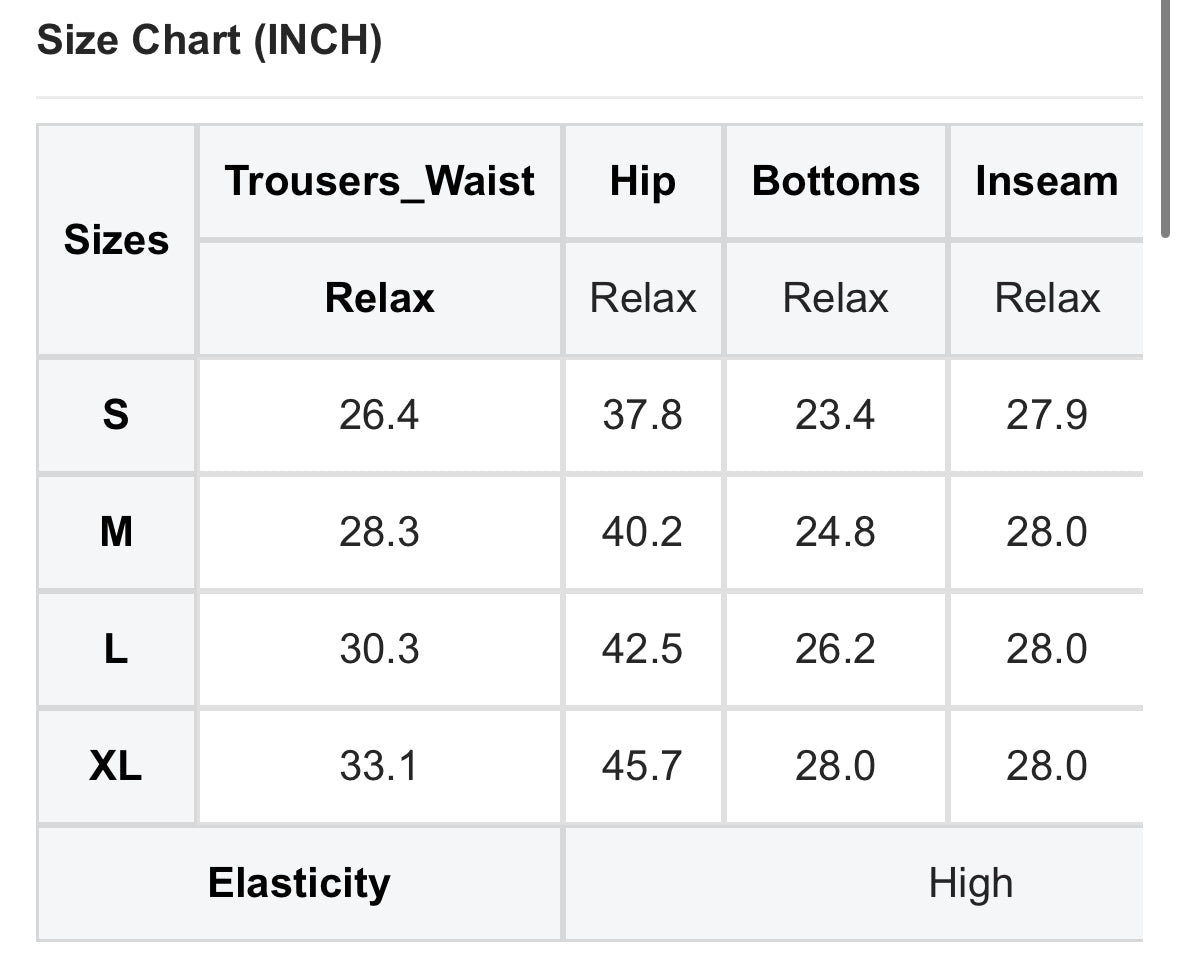Click the High elasticity value

tap(970, 883)
